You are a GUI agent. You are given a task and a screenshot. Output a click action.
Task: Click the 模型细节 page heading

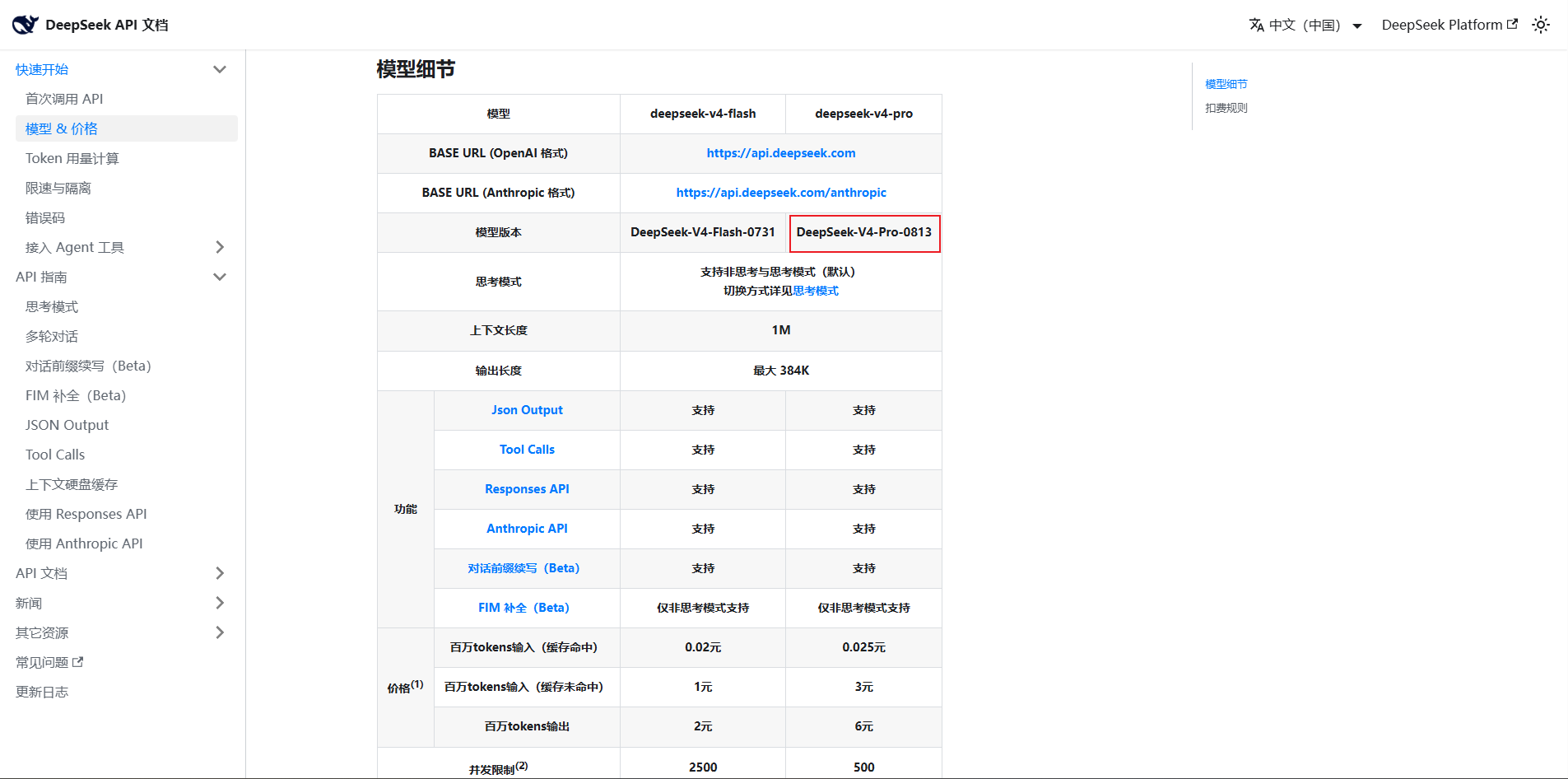tap(416, 69)
